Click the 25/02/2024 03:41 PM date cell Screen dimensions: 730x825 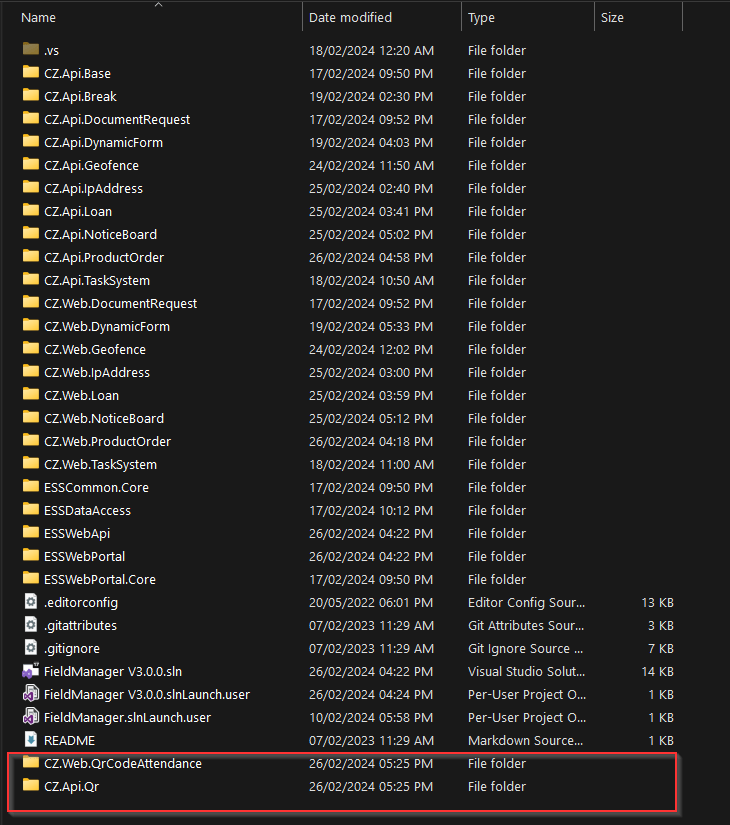[371, 212]
